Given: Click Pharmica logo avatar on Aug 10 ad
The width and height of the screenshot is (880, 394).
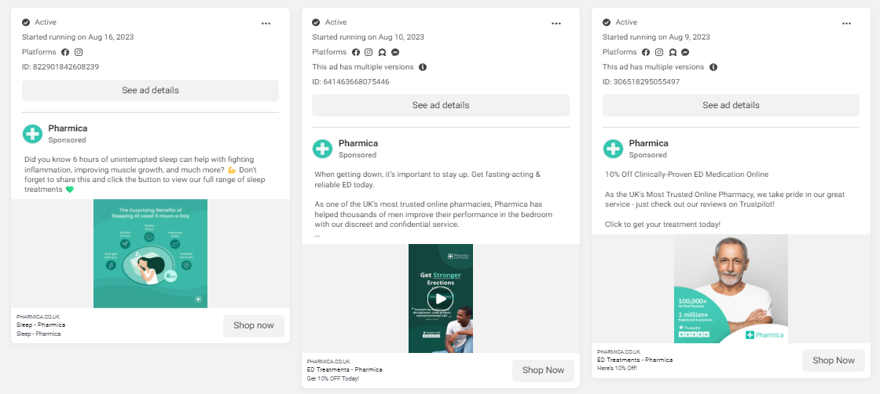Looking at the screenshot, I should 323,149.
